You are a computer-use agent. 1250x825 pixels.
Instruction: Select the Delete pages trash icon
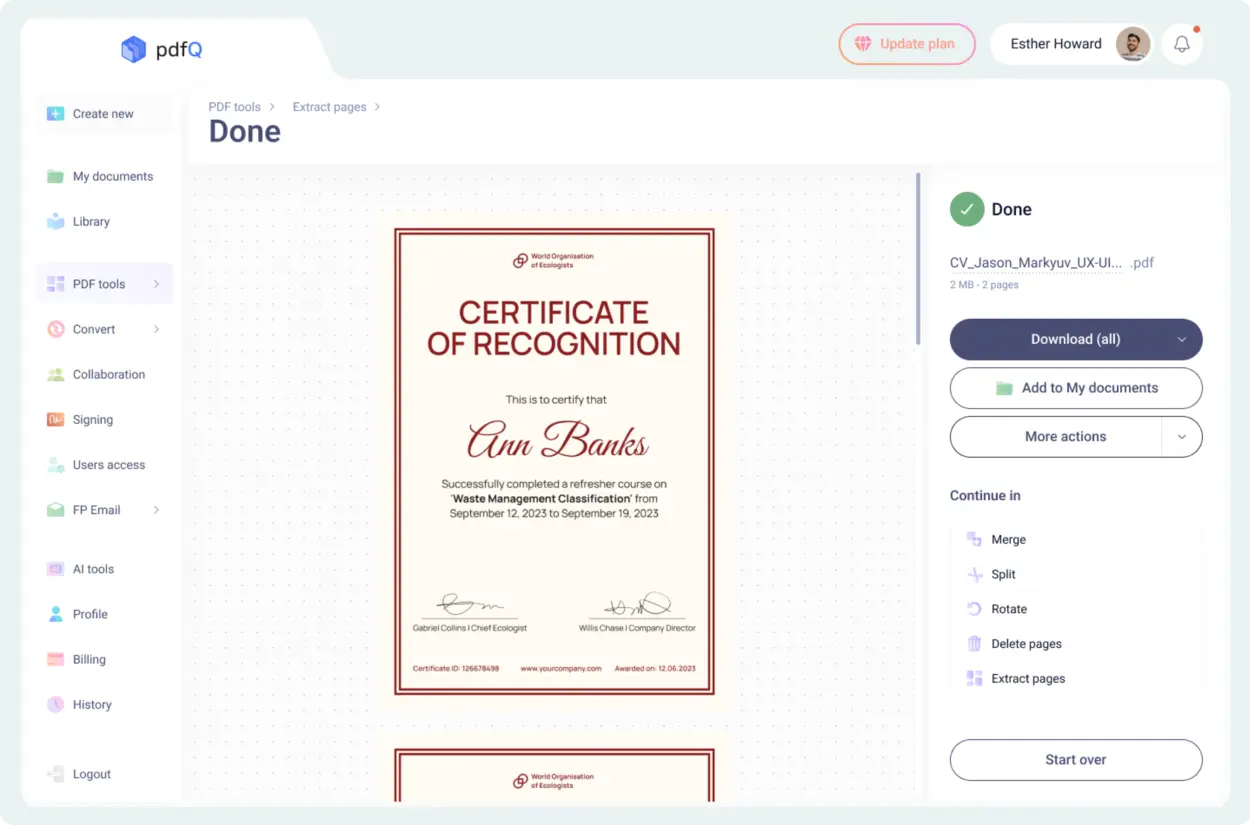pos(974,644)
